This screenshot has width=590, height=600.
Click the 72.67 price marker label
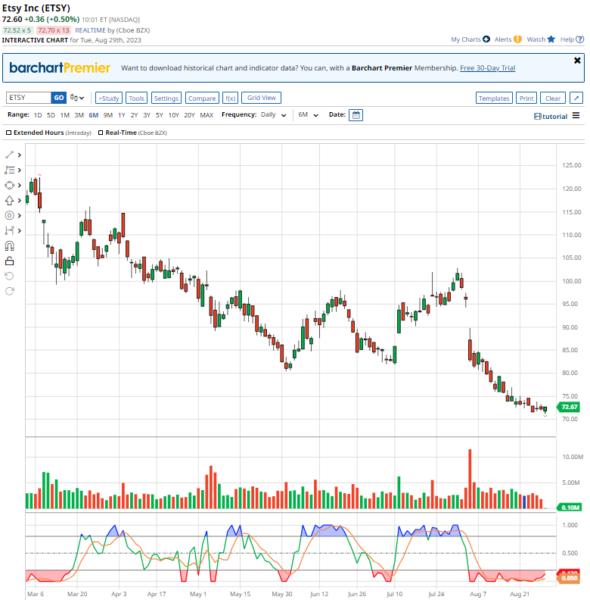[569, 407]
